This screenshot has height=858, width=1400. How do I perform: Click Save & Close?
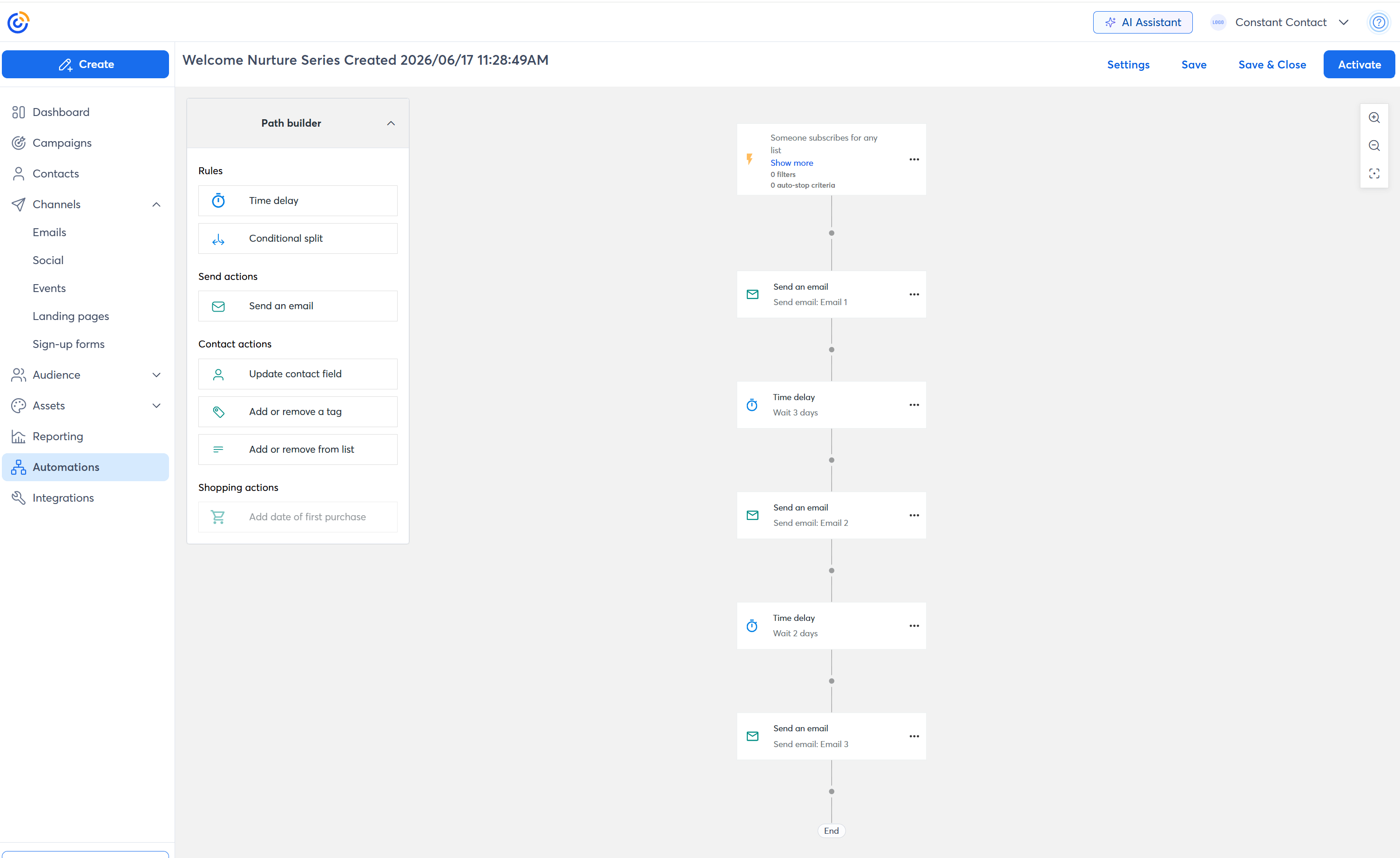(1271, 65)
